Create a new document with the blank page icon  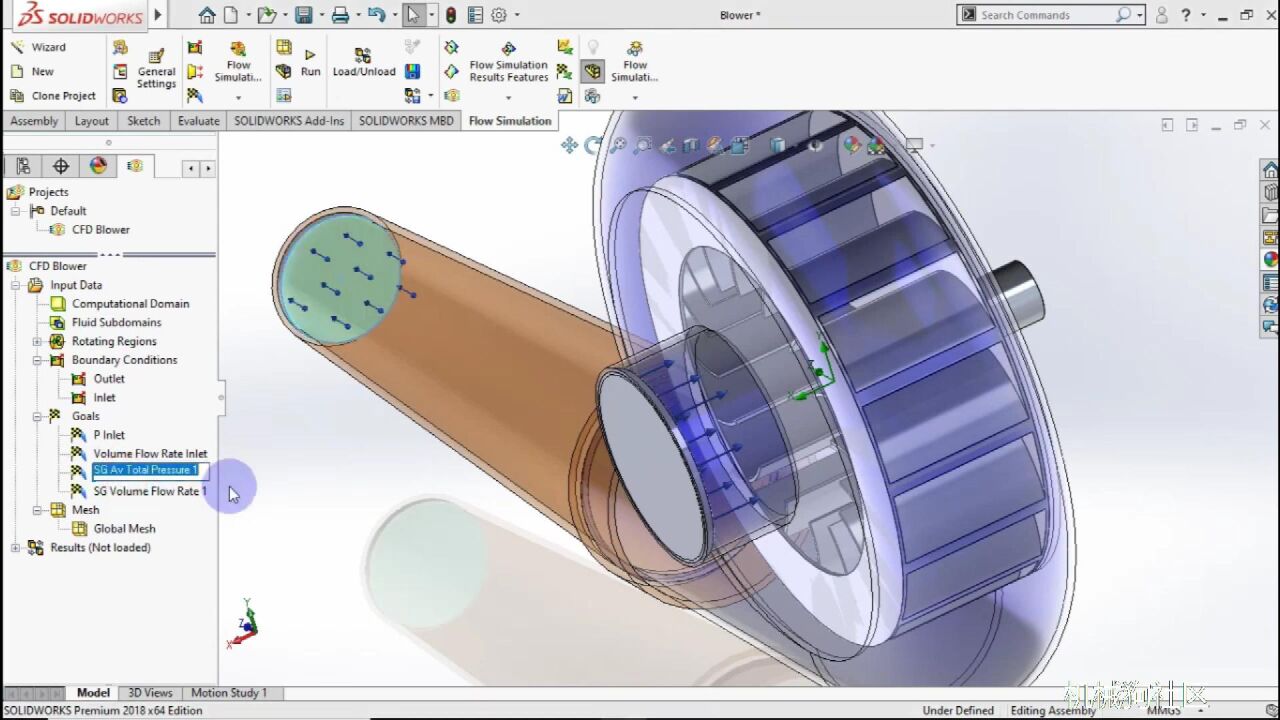point(231,15)
